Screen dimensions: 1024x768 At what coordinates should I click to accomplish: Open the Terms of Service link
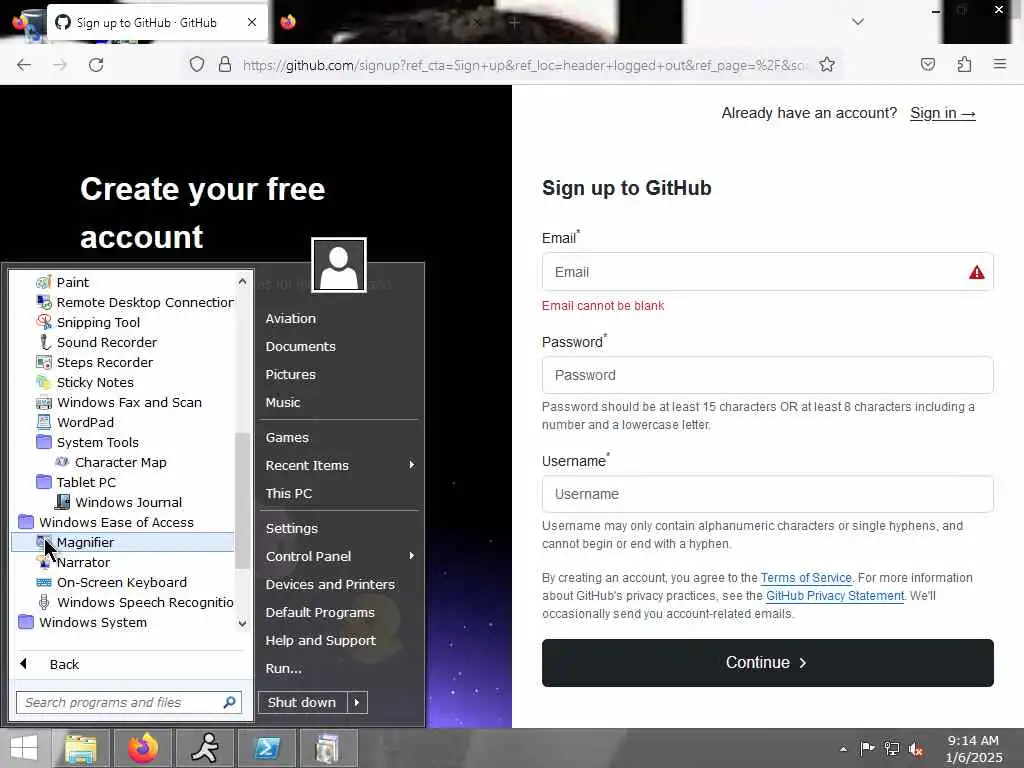(x=806, y=578)
